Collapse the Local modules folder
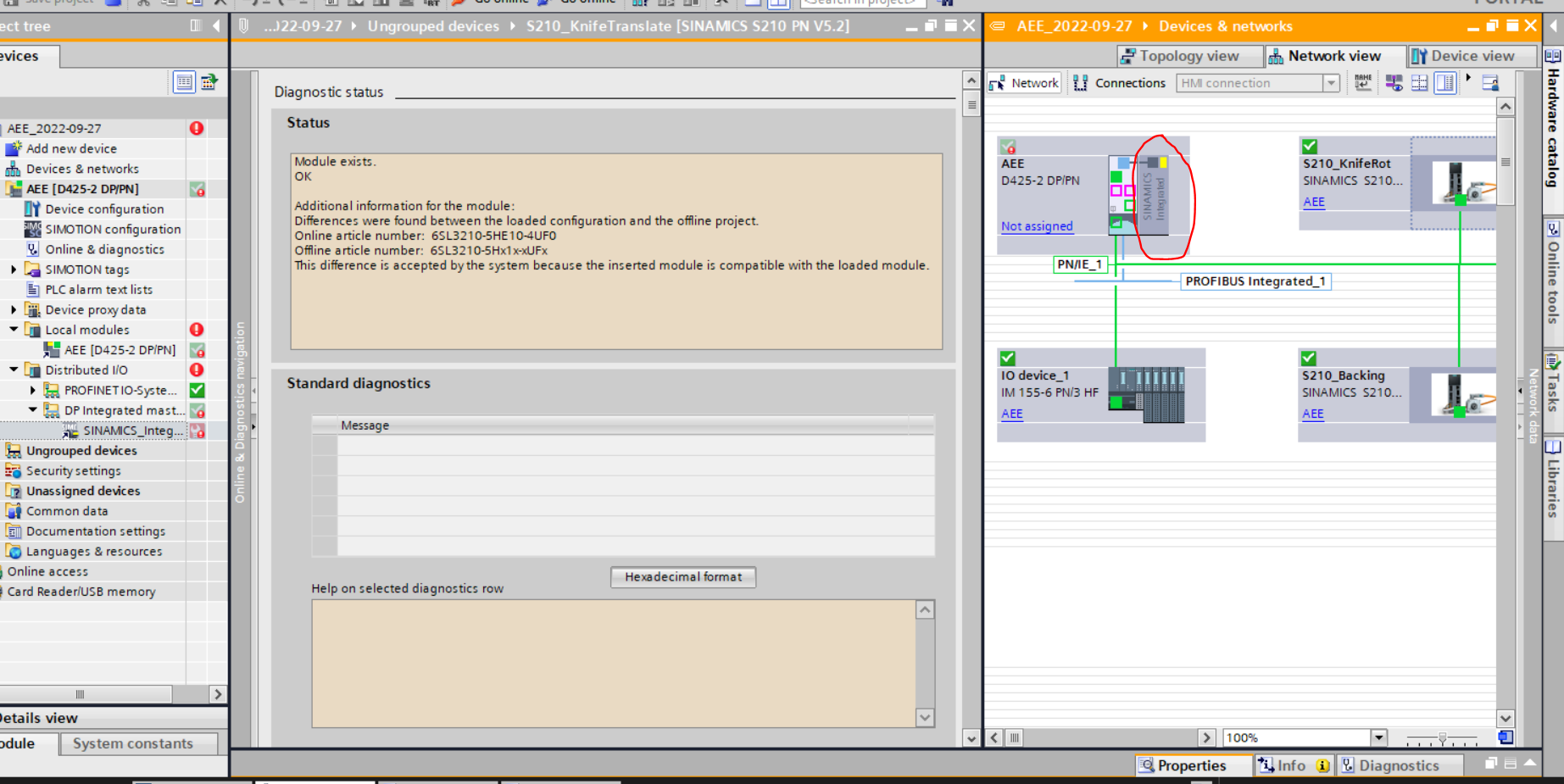This screenshot has height=784, width=1564. (14, 330)
